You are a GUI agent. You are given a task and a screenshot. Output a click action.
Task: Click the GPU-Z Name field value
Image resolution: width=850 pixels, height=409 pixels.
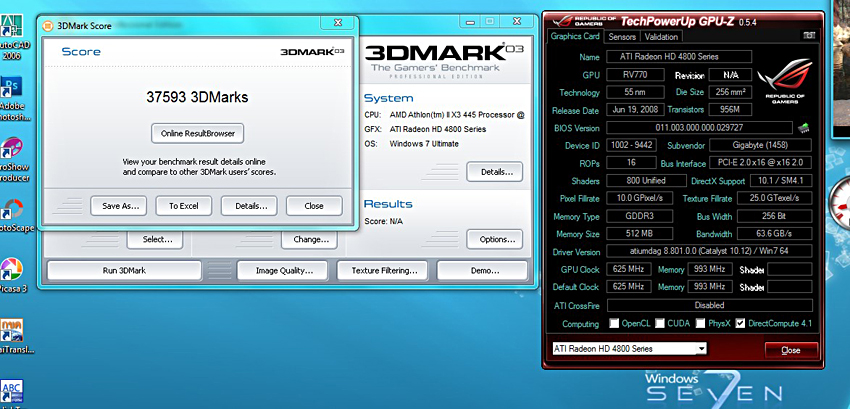tap(678, 56)
